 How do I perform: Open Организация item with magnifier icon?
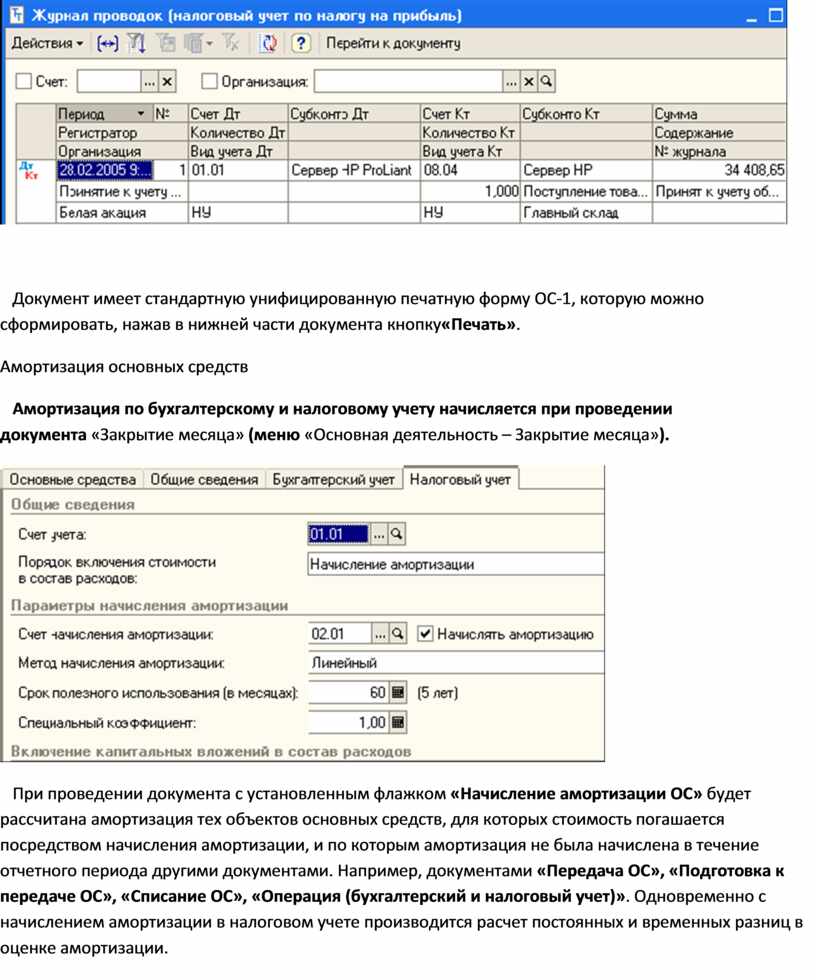point(546,81)
